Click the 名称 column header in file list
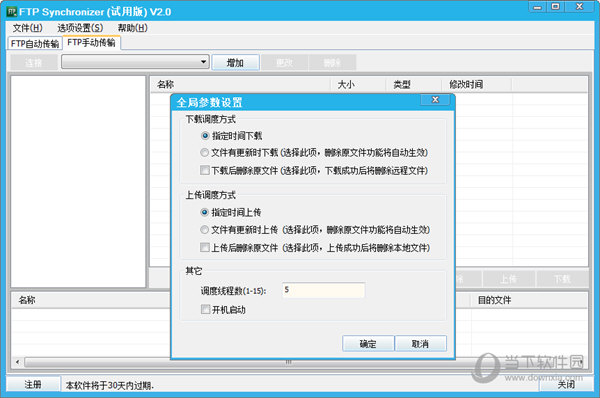600x398 pixels. click(x=240, y=85)
